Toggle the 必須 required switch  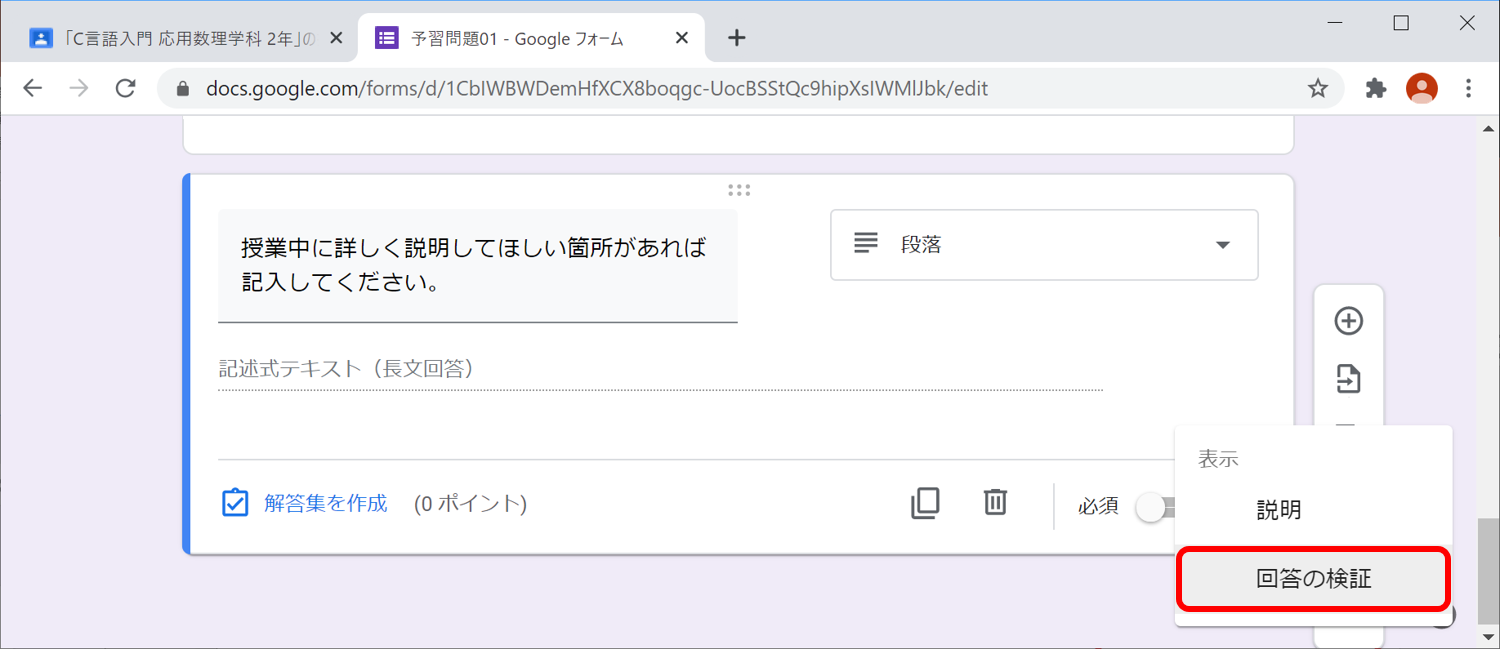pyautogui.click(x=1156, y=508)
